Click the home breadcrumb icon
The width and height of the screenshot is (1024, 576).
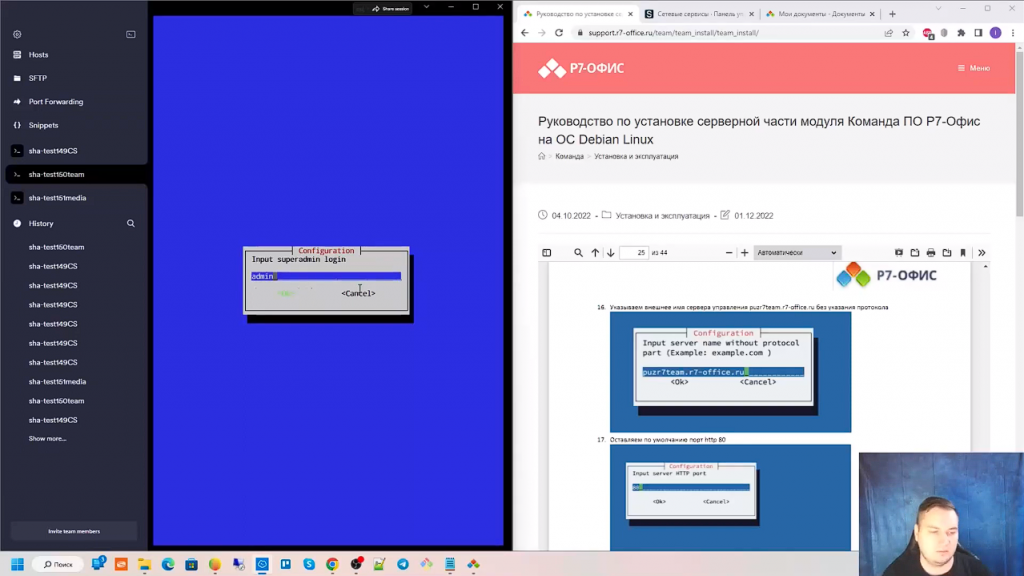[541, 156]
